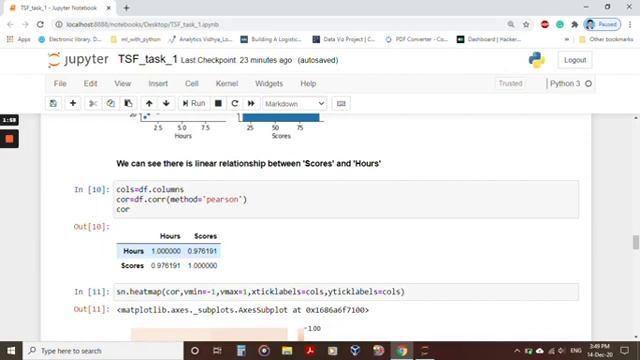Restart kernel and run all icon
The width and height of the screenshot is (640, 360).
tap(251, 104)
